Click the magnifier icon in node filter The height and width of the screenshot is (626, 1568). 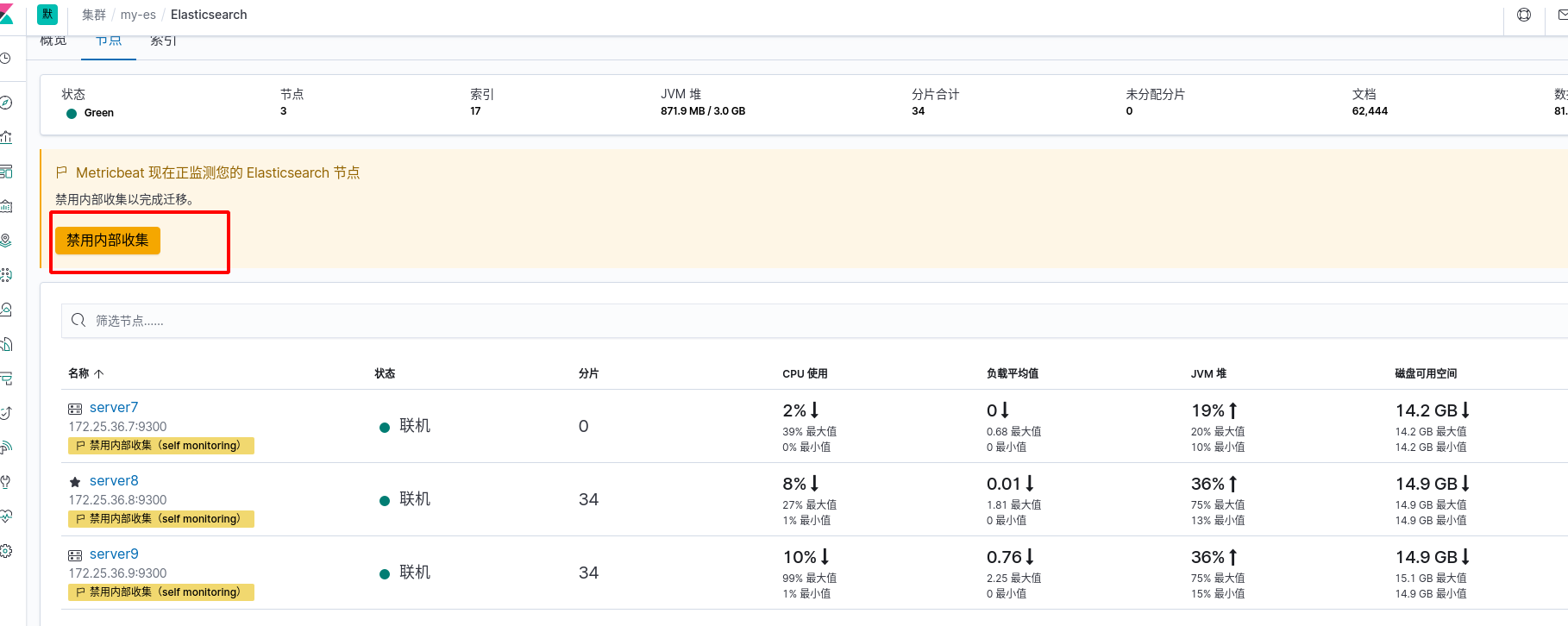click(x=78, y=320)
